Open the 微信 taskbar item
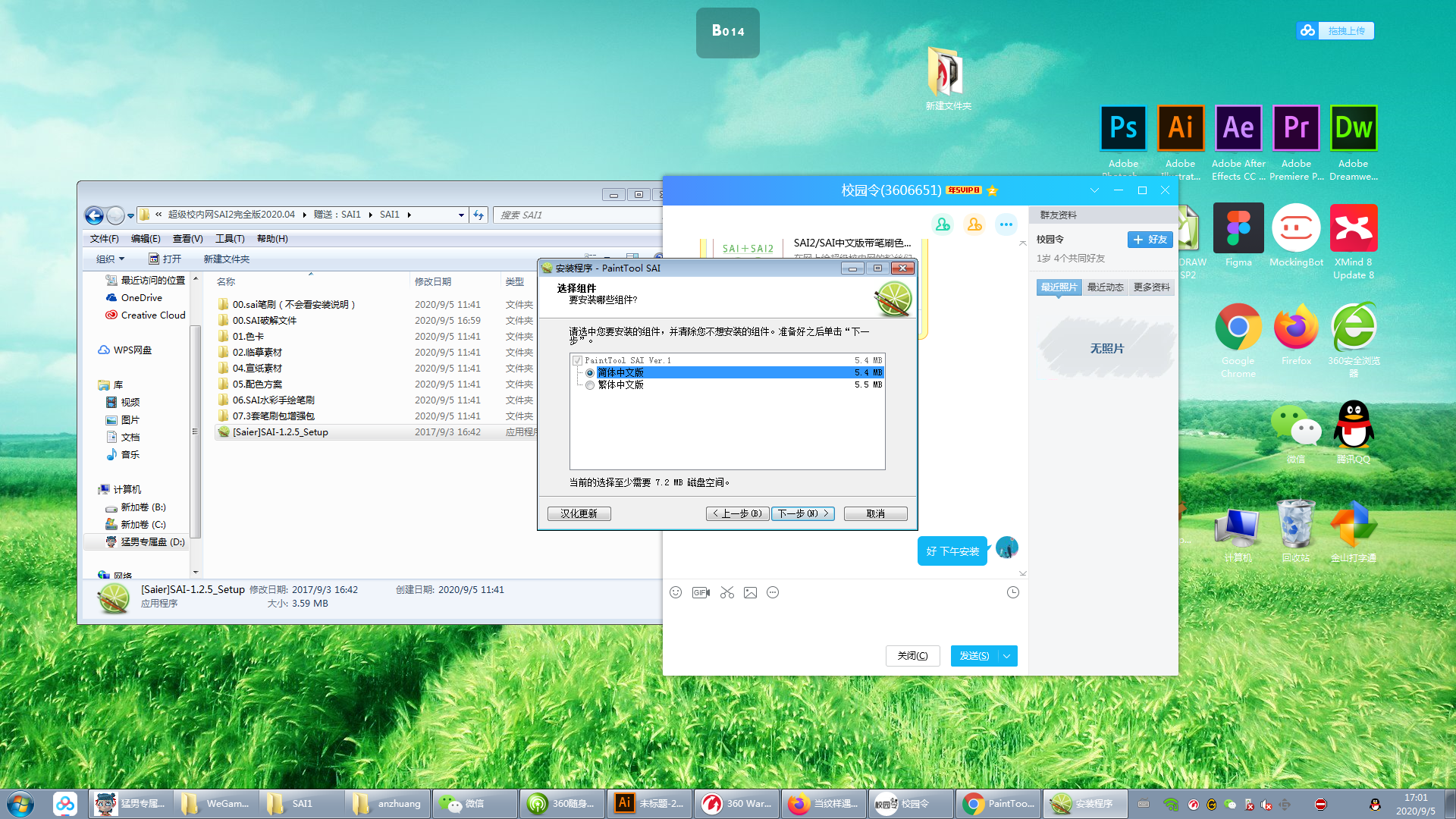This screenshot has width=1456, height=819. tap(474, 804)
